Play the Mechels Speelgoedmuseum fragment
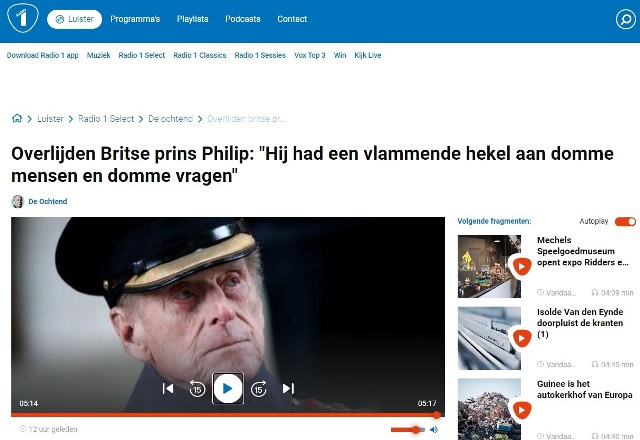The image size is (640, 440). (521, 267)
